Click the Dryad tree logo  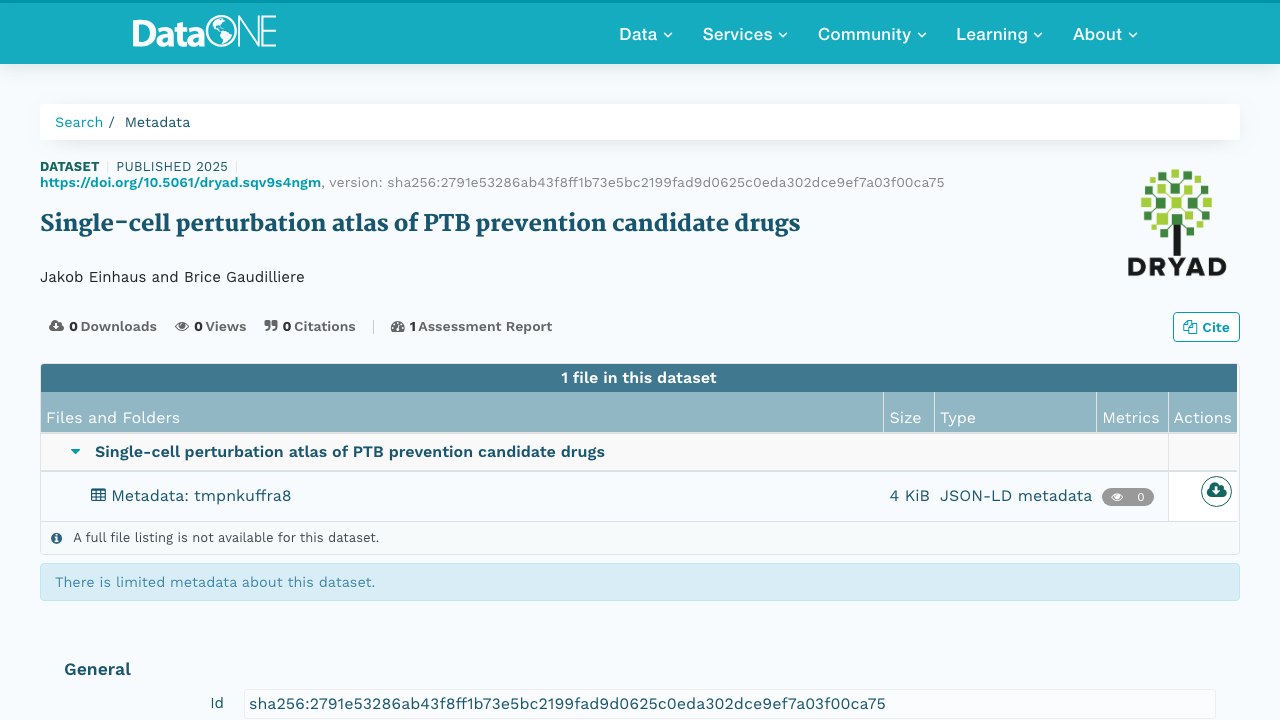tap(1176, 222)
